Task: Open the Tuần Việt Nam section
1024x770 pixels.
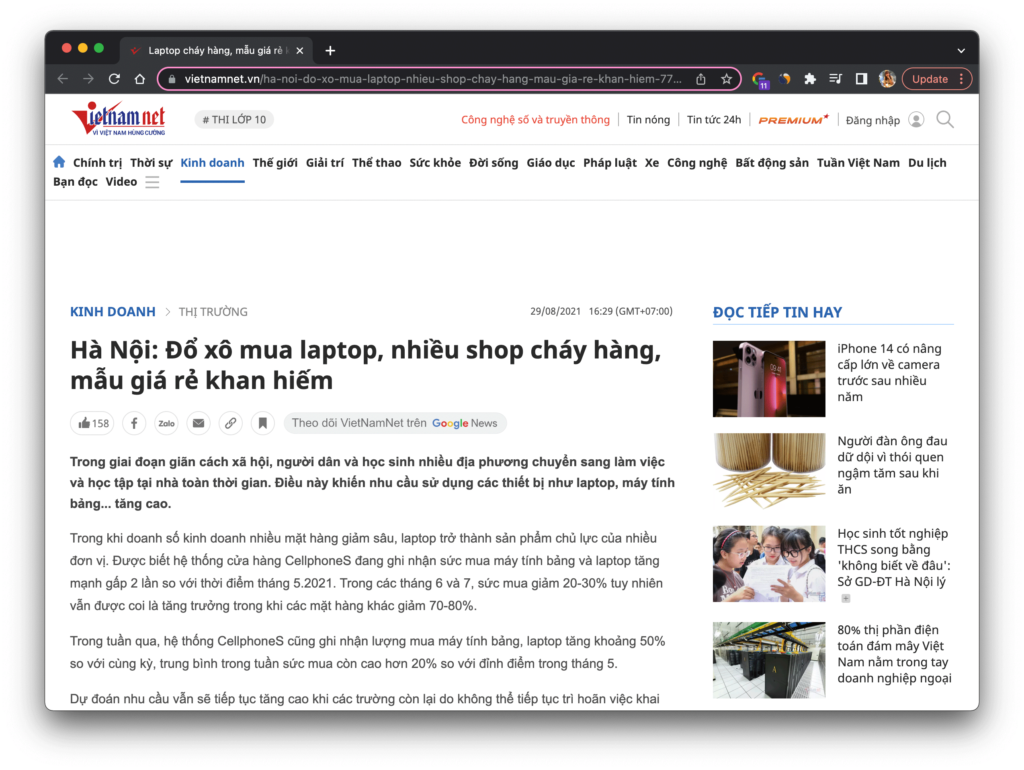Action: point(858,163)
